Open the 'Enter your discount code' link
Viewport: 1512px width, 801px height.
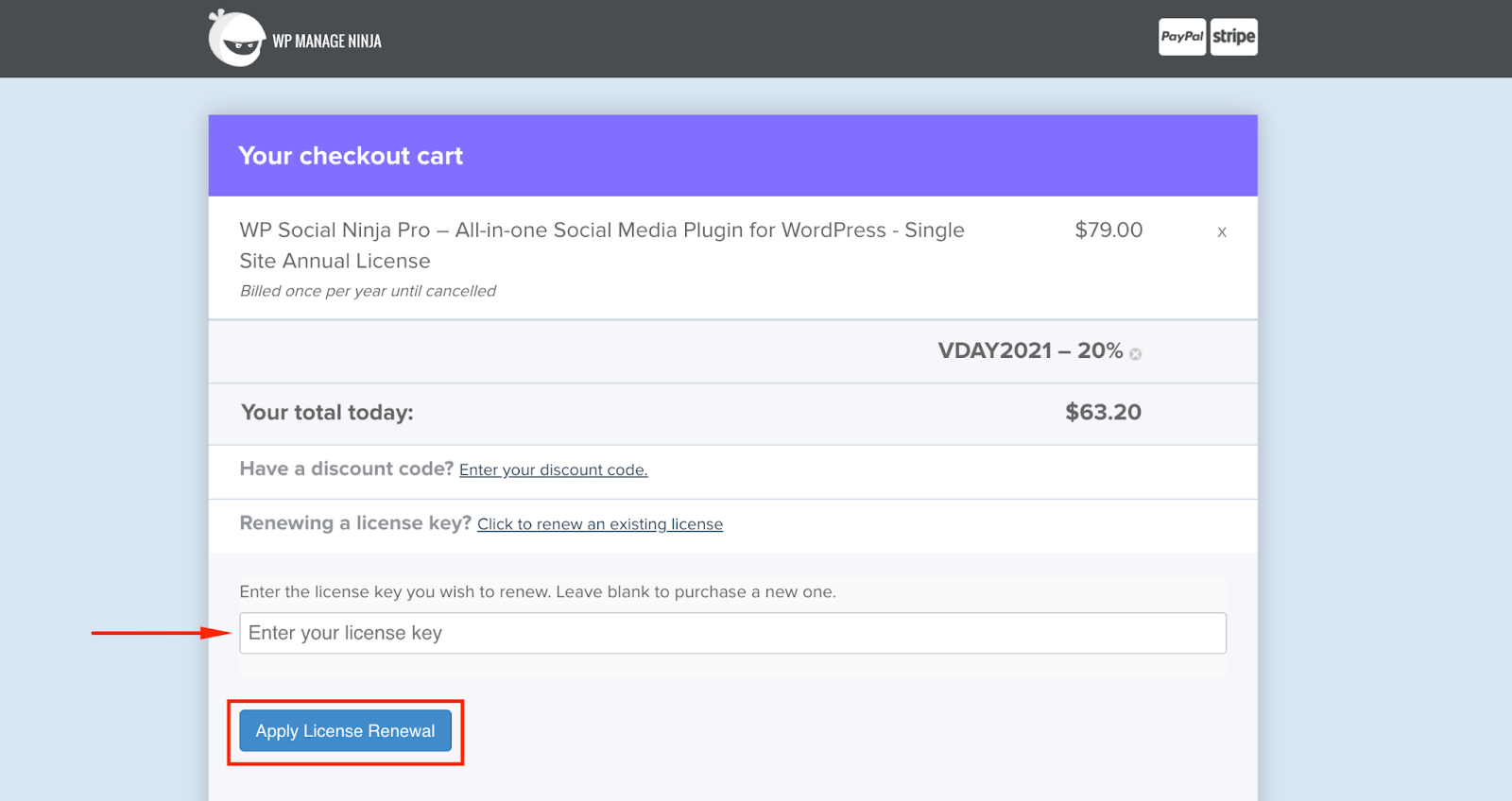(553, 470)
